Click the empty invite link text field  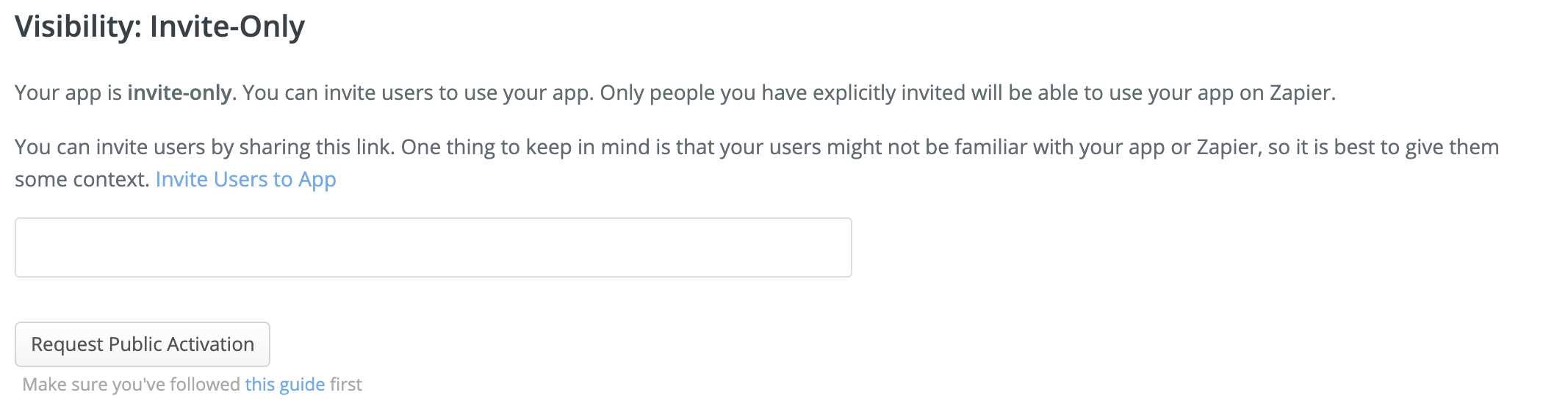tap(433, 247)
